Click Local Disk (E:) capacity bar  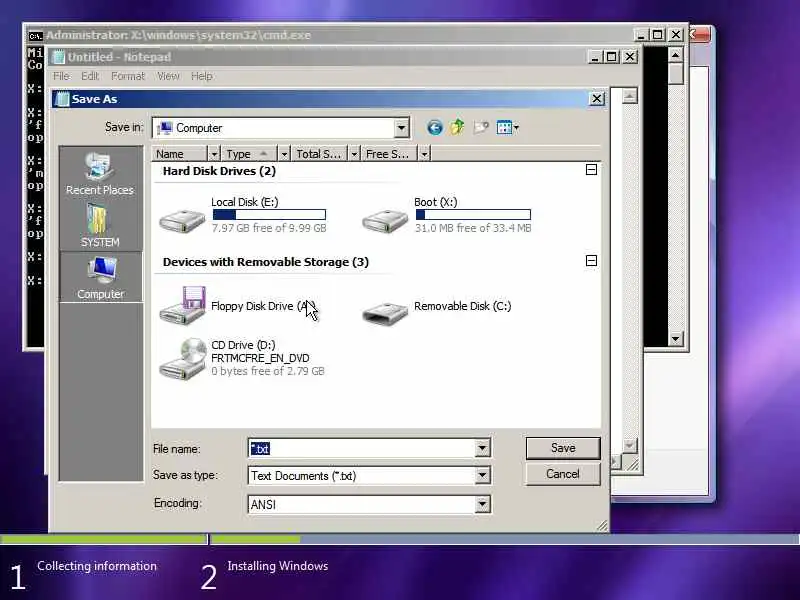269,215
